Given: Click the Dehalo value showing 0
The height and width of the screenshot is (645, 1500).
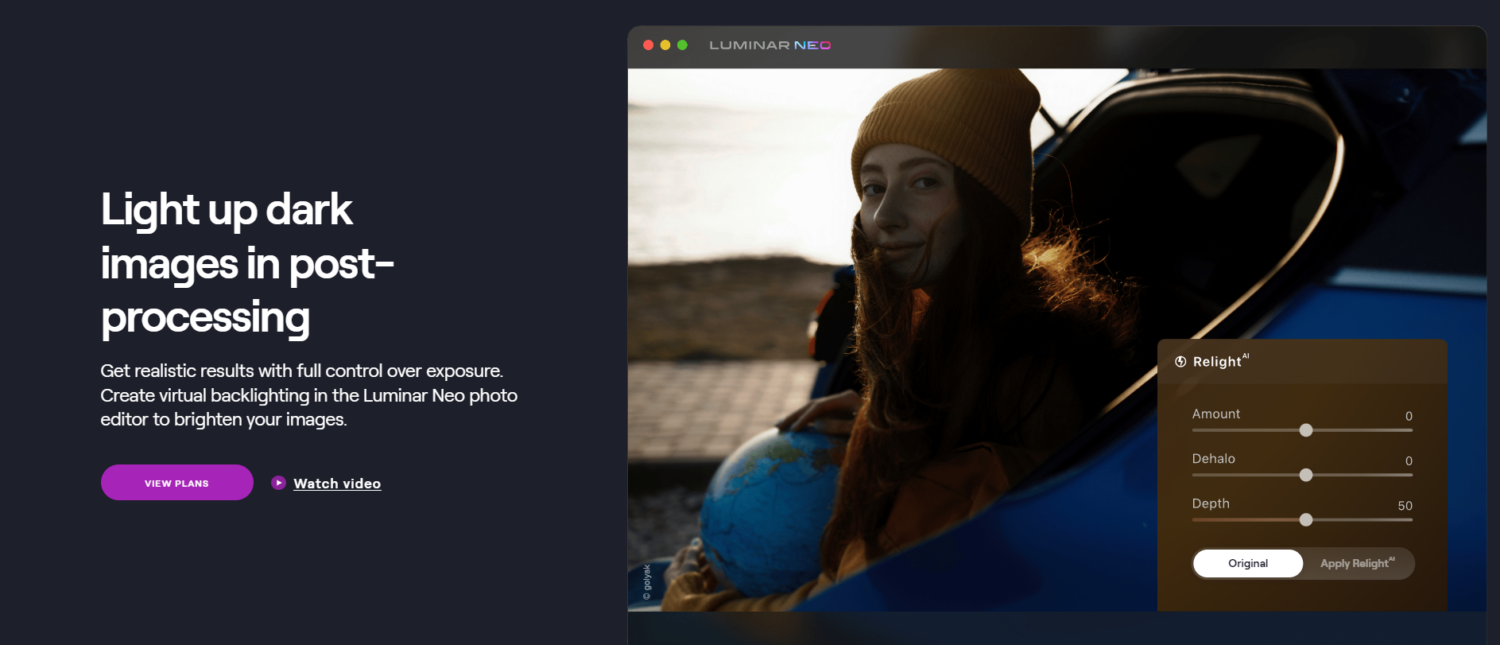Looking at the screenshot, I should coord(1408,460).
